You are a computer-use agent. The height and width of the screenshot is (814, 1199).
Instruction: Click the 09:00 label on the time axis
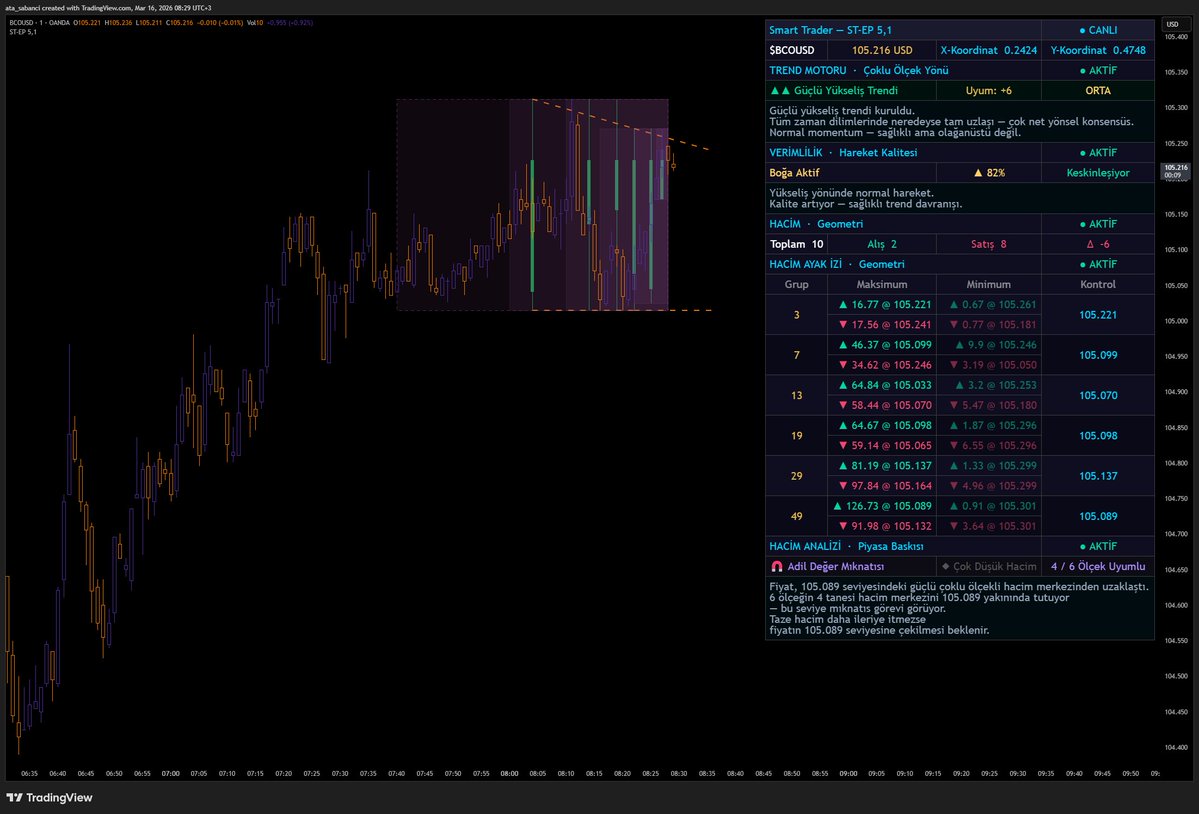pyautogui.click(x=848, y=773)
